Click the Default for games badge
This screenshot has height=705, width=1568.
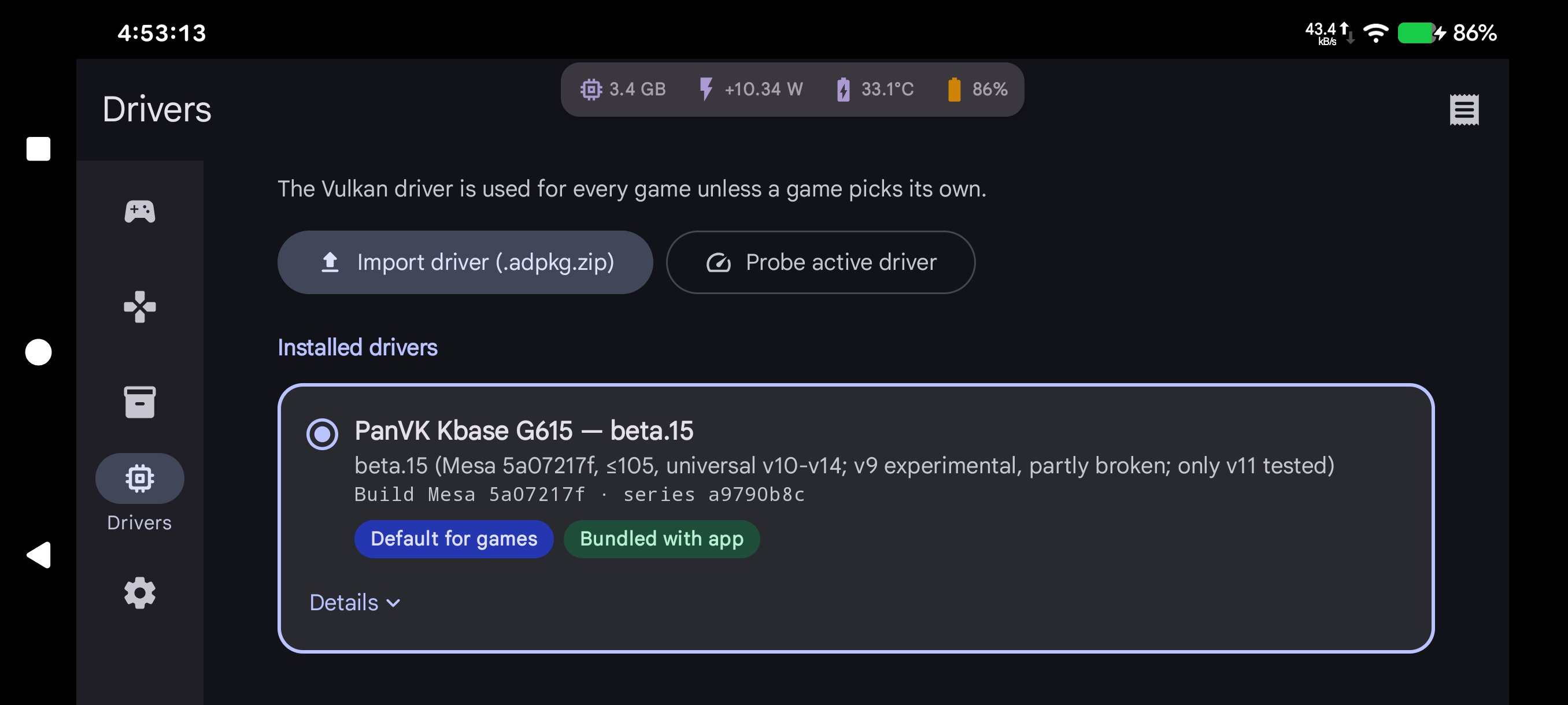[x=453, y=539]
